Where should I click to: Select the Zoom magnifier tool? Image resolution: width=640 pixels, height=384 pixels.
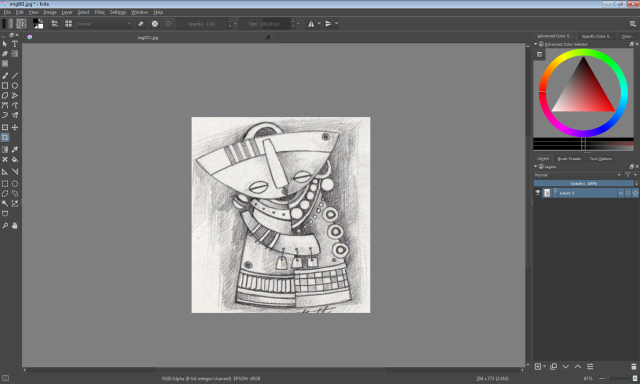[5, 225]
